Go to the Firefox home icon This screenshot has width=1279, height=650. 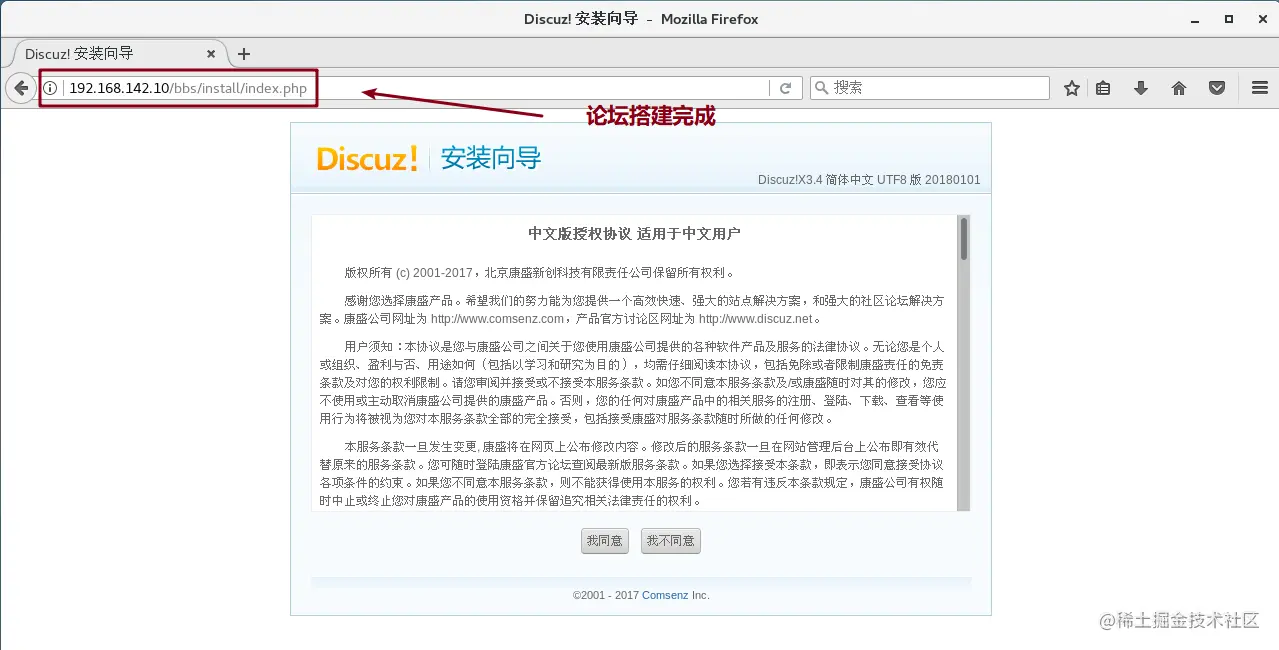tap(1179, 88)
